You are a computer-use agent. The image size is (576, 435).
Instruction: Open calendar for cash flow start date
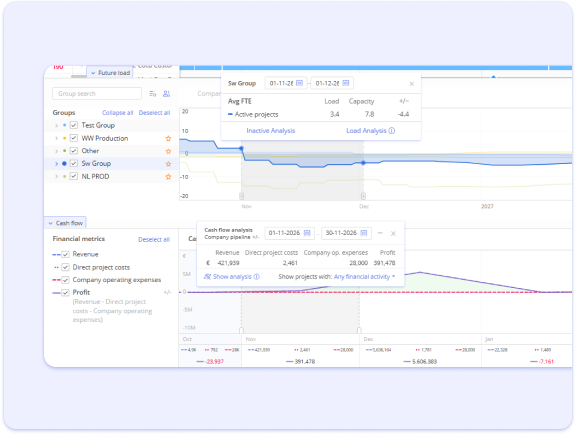(307, 233)
